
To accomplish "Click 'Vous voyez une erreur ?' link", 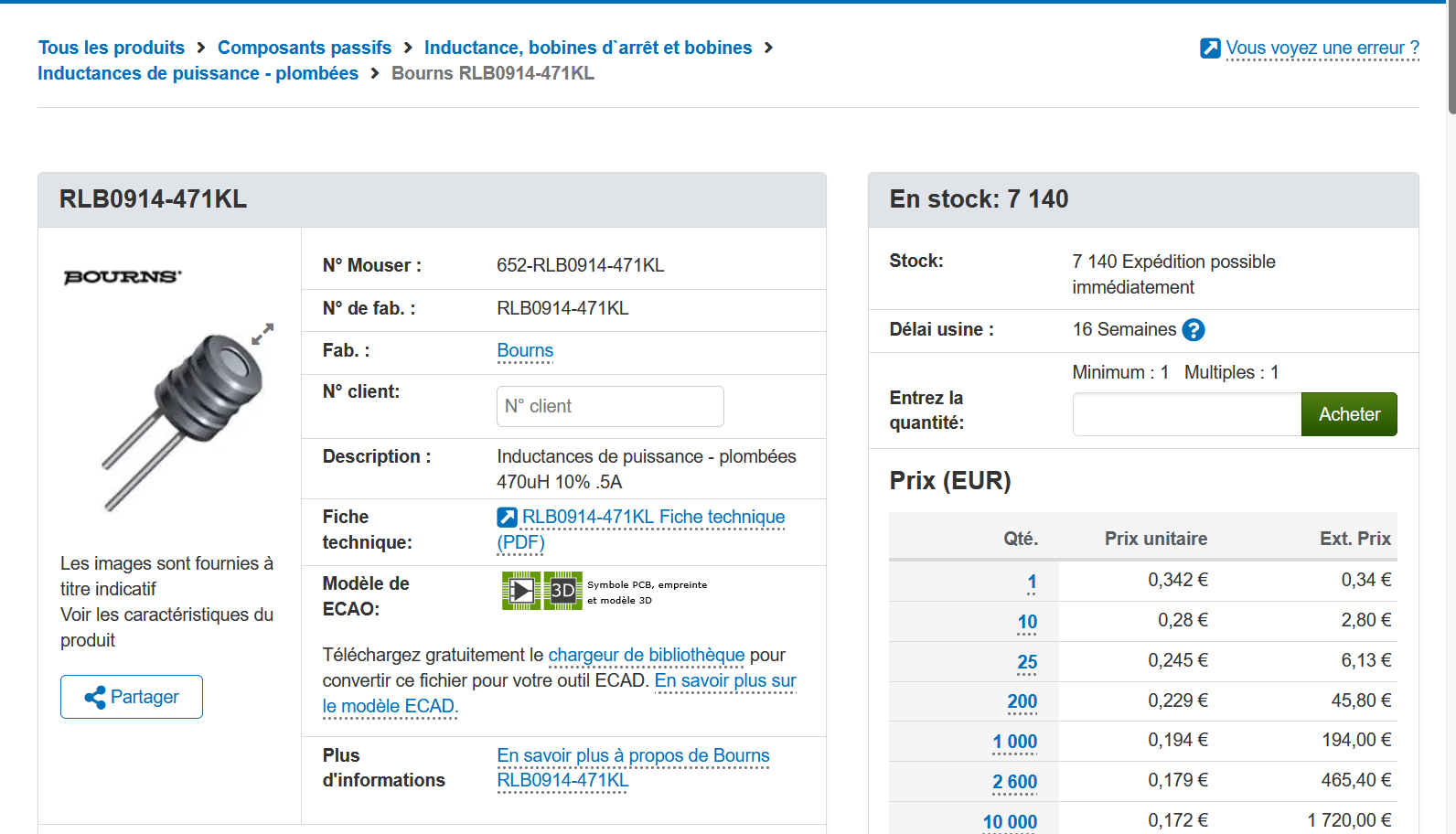I will tap(1322, 48).
